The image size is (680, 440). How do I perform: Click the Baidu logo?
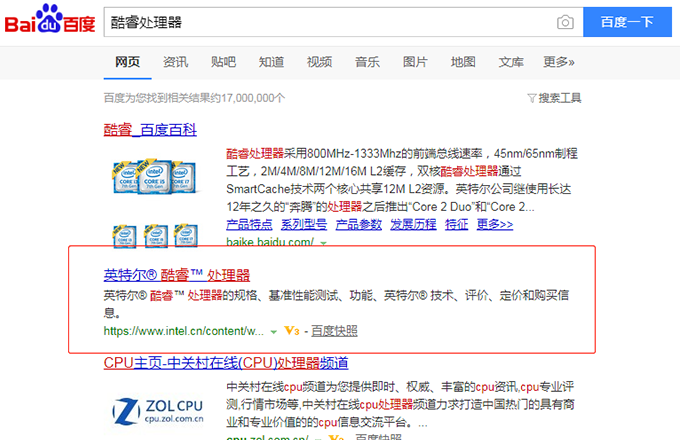point(50,22)
